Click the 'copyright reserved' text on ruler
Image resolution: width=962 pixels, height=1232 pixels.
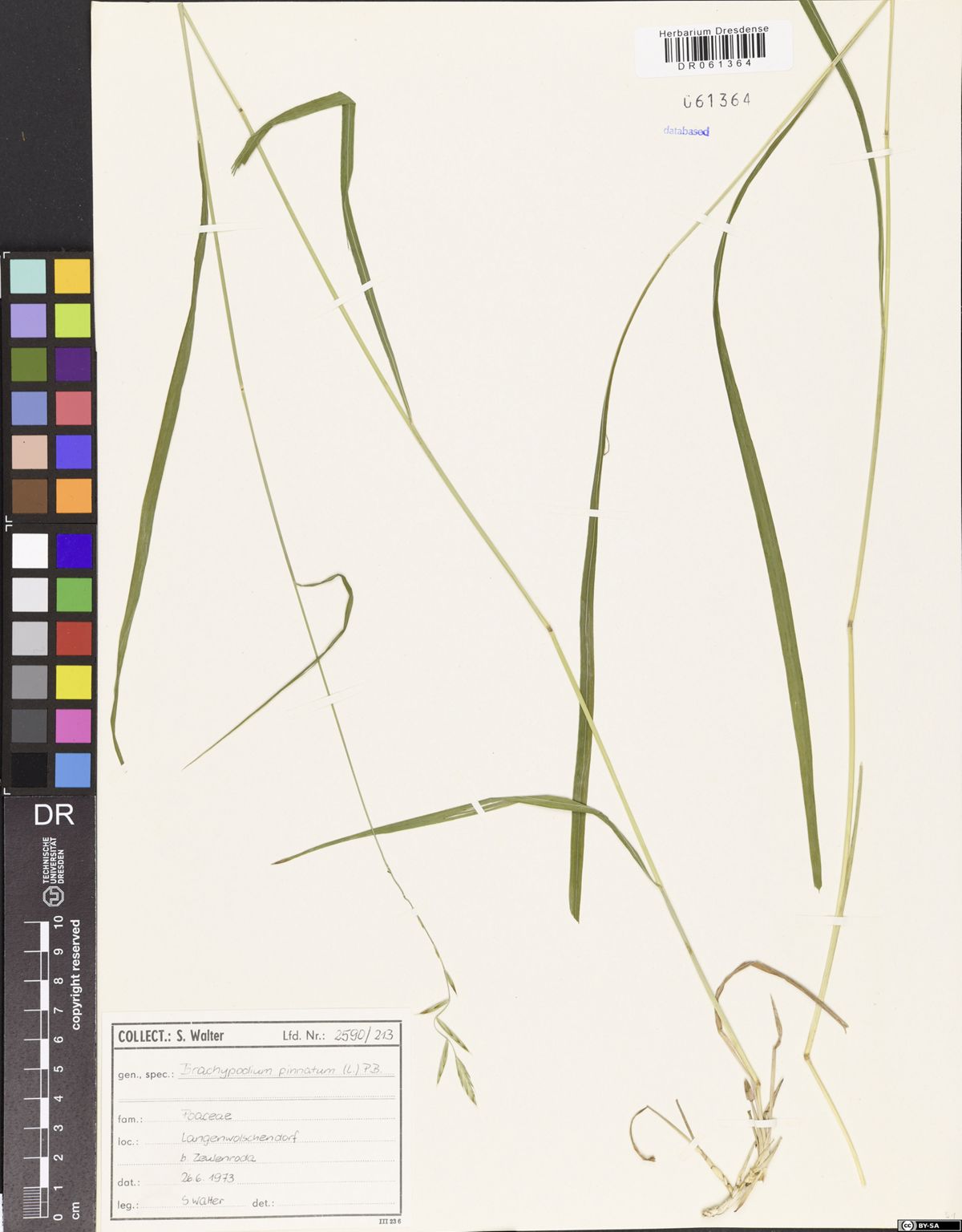76,975
